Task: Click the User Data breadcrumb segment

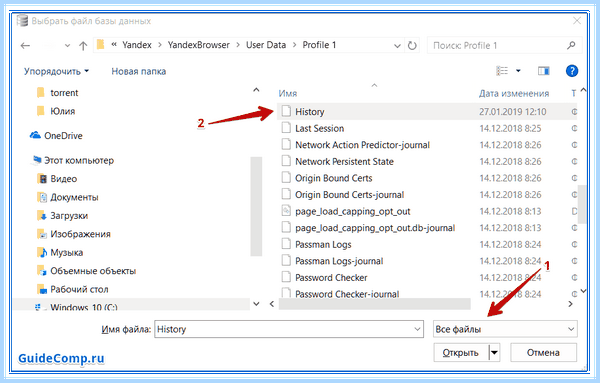Action: click(x=266, y=45)
